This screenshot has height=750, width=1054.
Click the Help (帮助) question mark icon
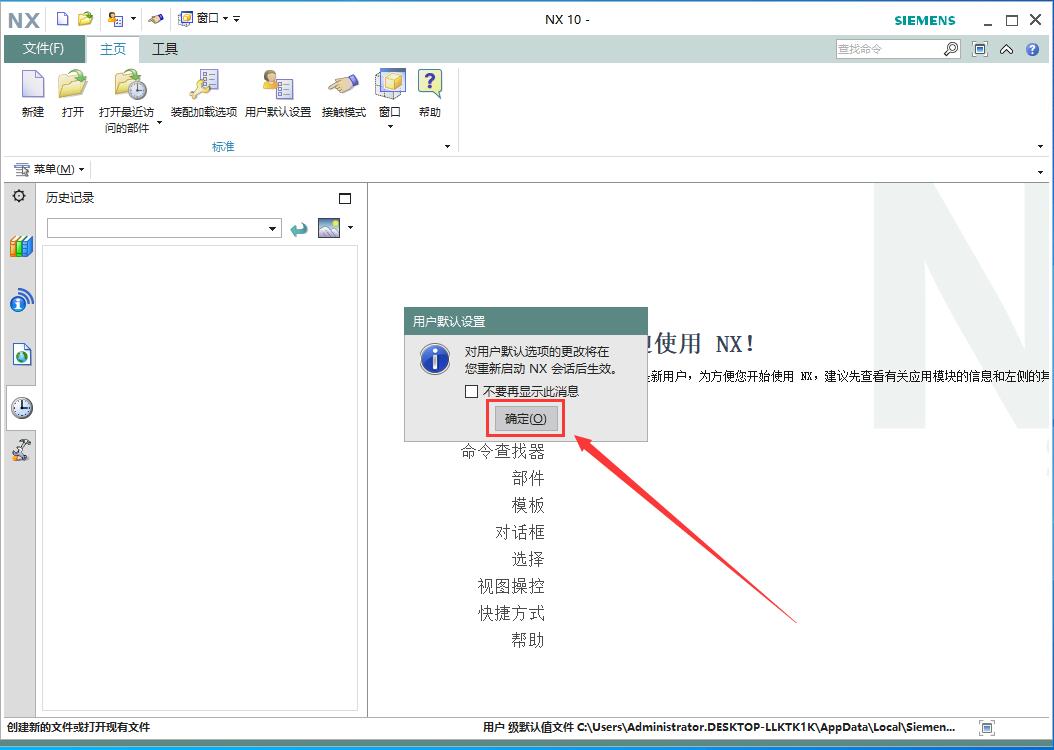click(430, 84)
